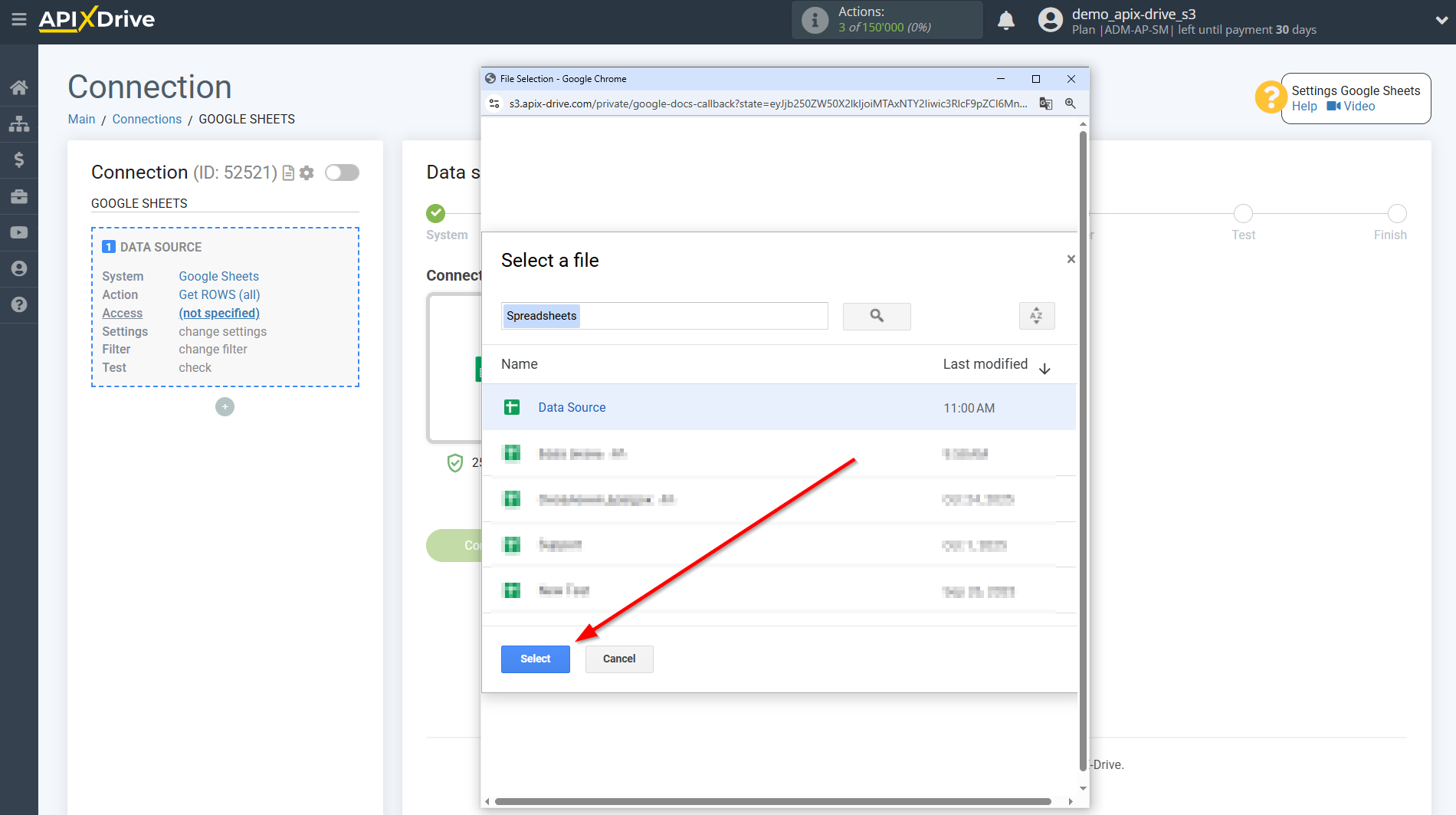Click the search magnifier button in file picker
This screenshot has width=1456, height=815.
point(877,316)
